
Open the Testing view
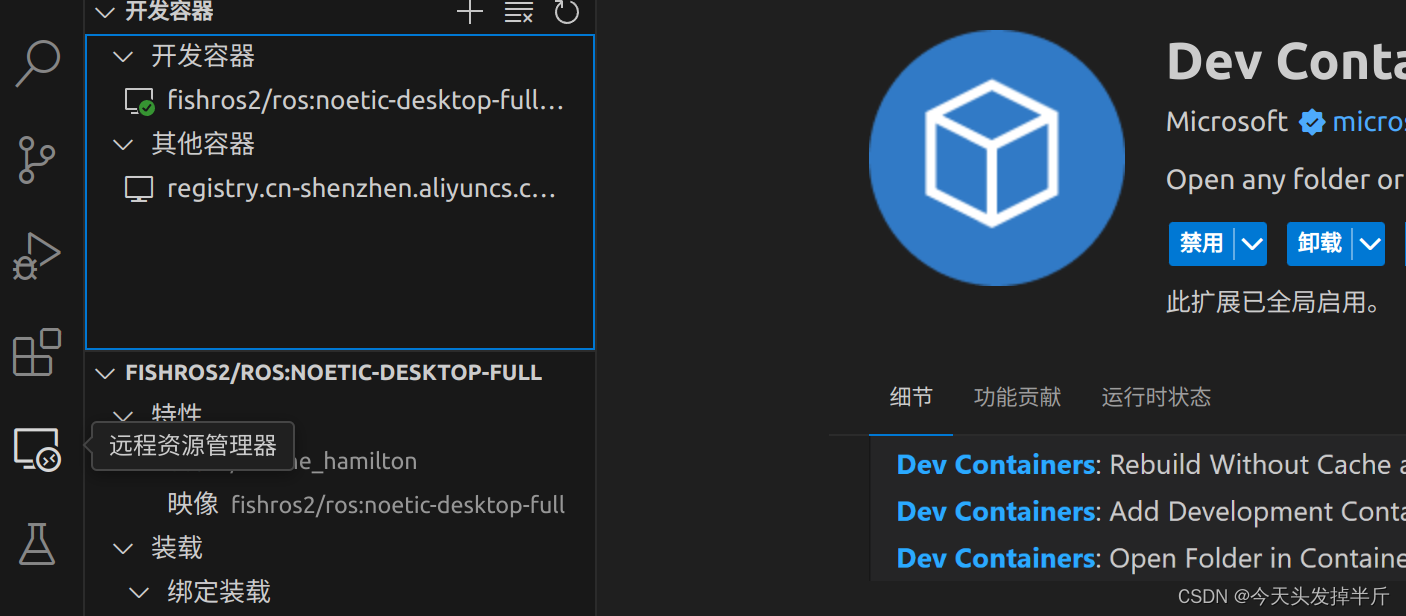coord(38,544)
